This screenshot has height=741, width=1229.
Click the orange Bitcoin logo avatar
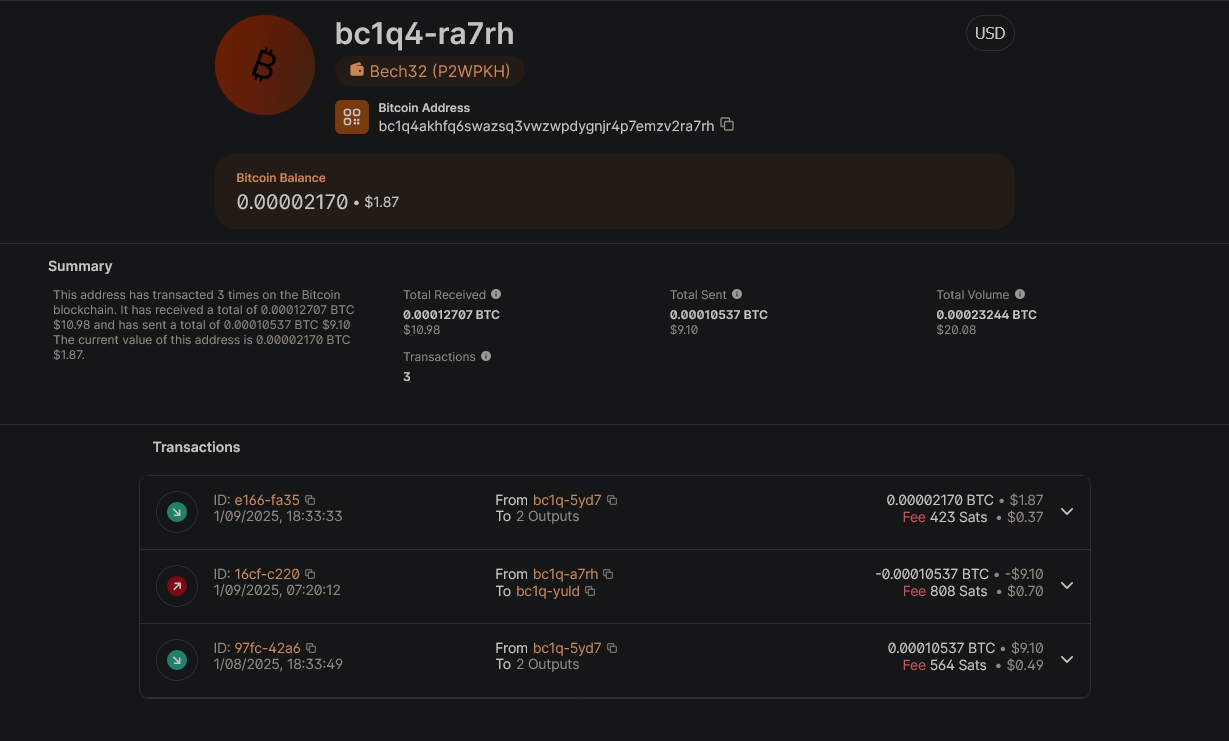[264, 66]
